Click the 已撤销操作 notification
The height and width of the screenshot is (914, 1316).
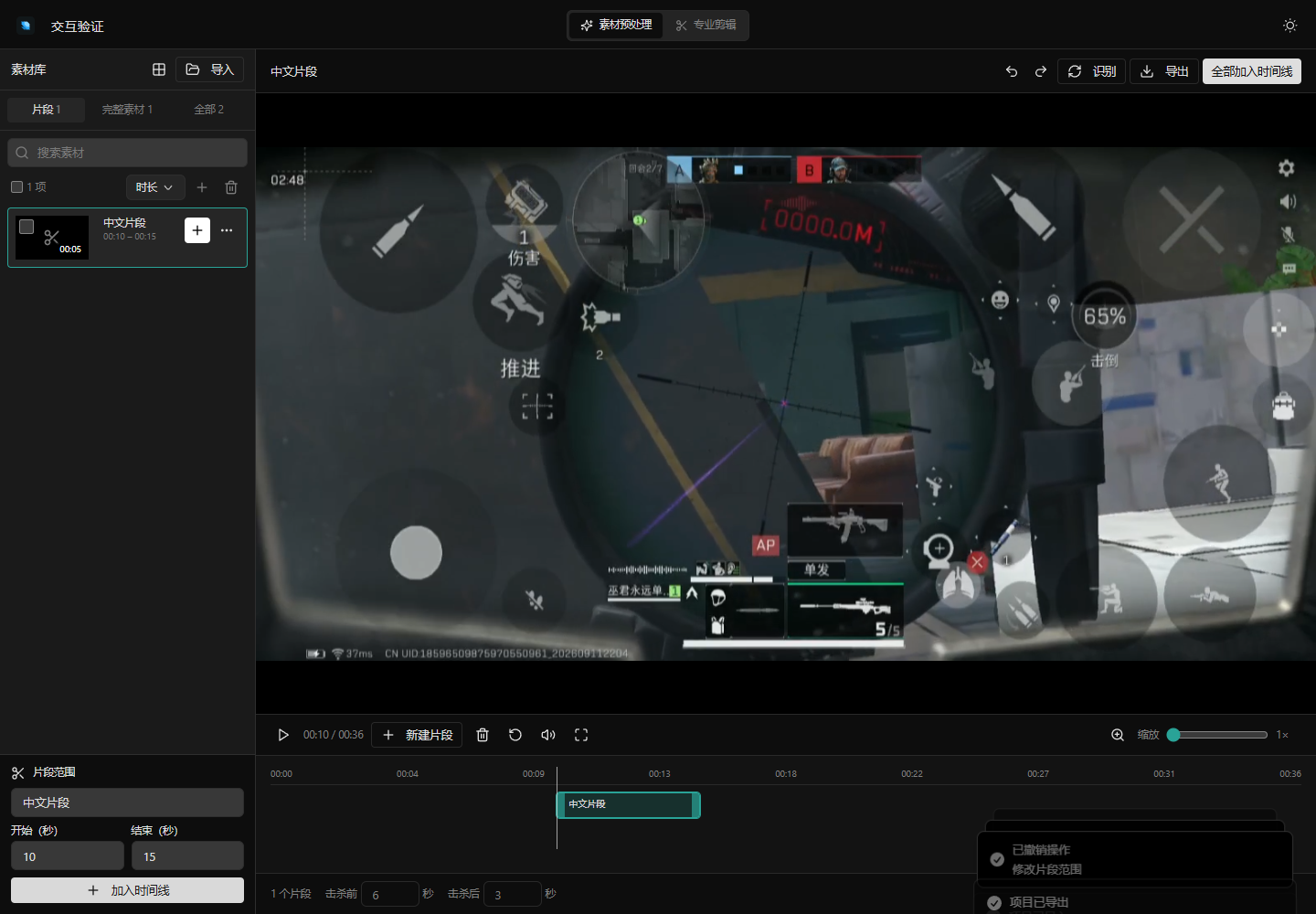pos(1134,859)
